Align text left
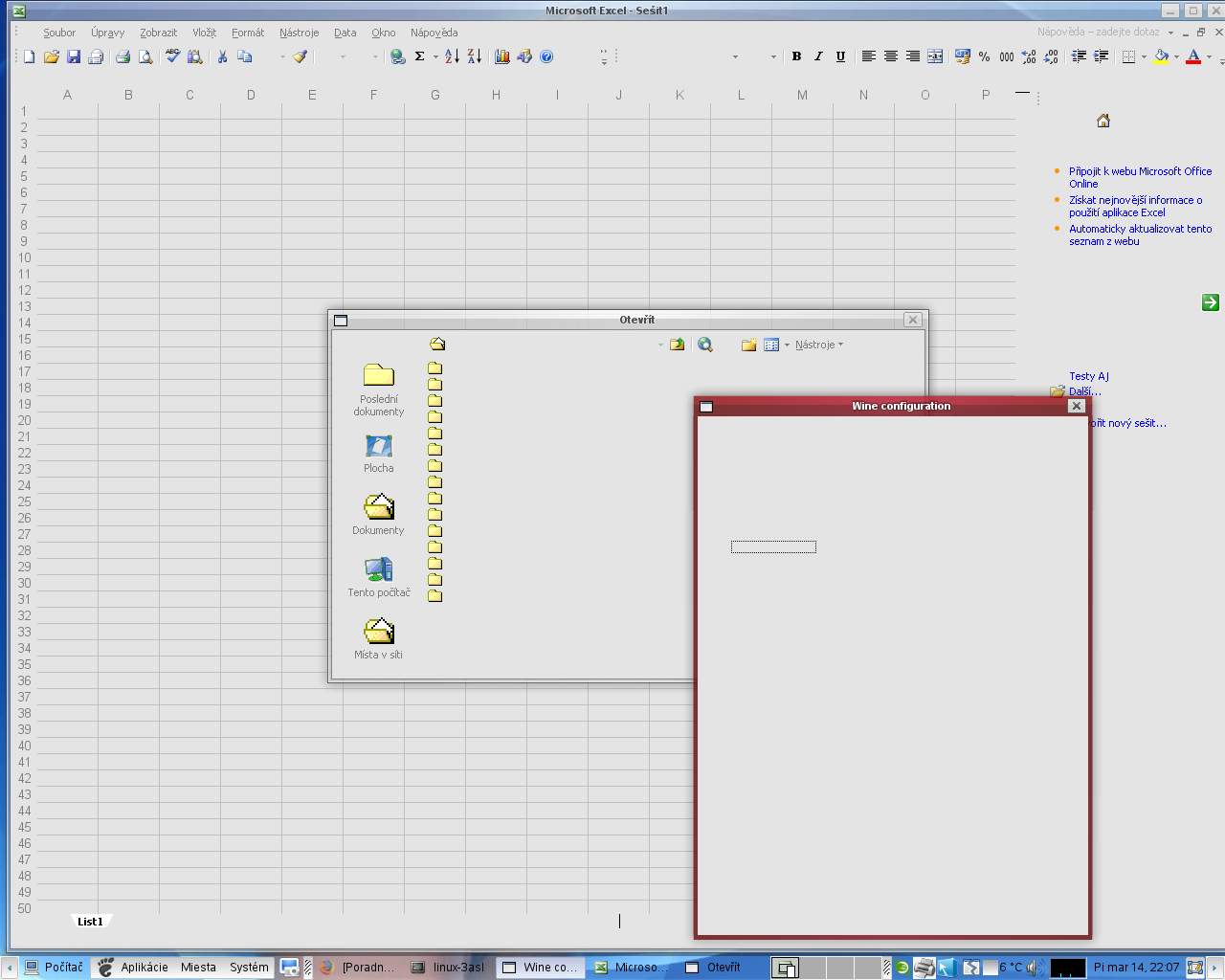 point(868,56)
